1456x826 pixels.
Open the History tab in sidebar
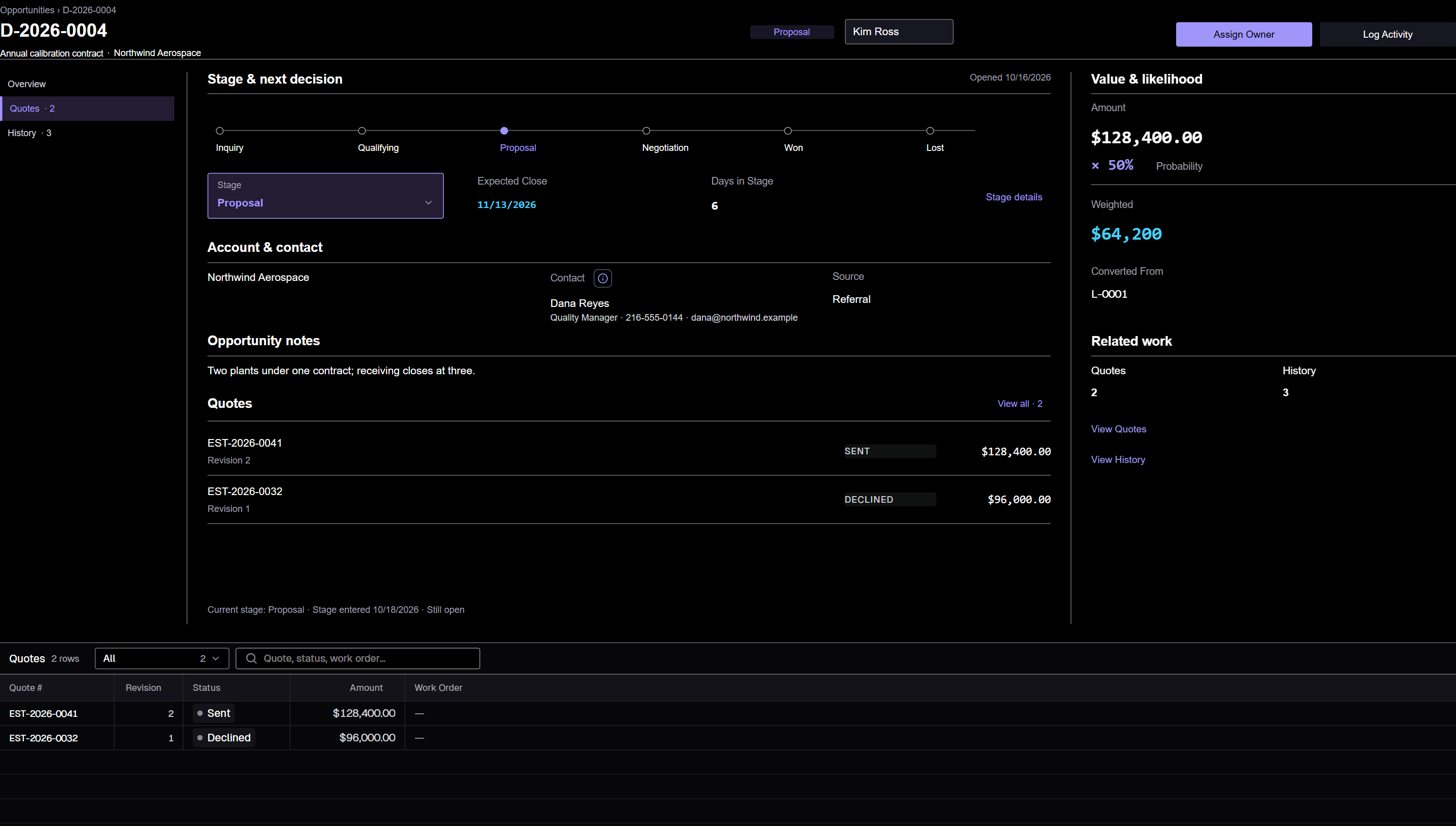tap(87, 133)
